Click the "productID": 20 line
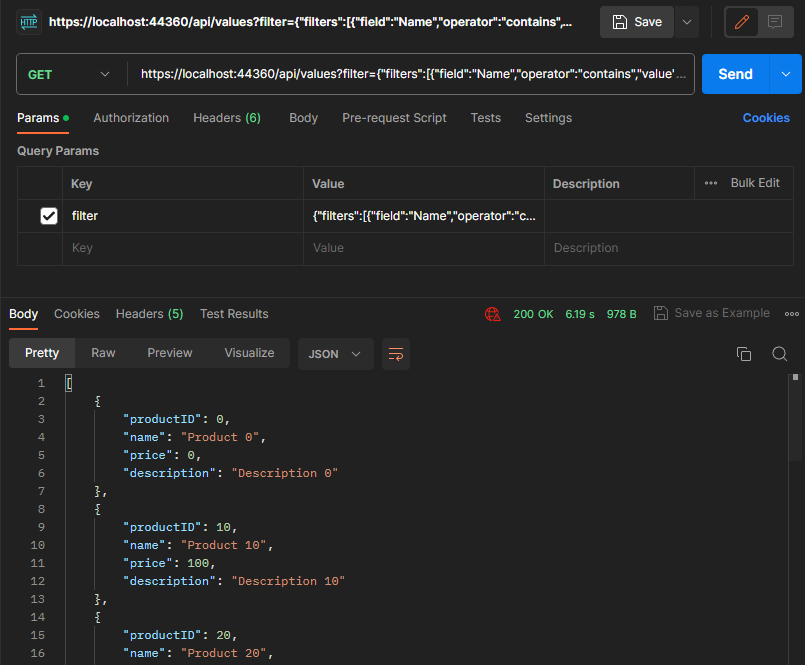The image size is (805, 665). [x=180, y=635]
